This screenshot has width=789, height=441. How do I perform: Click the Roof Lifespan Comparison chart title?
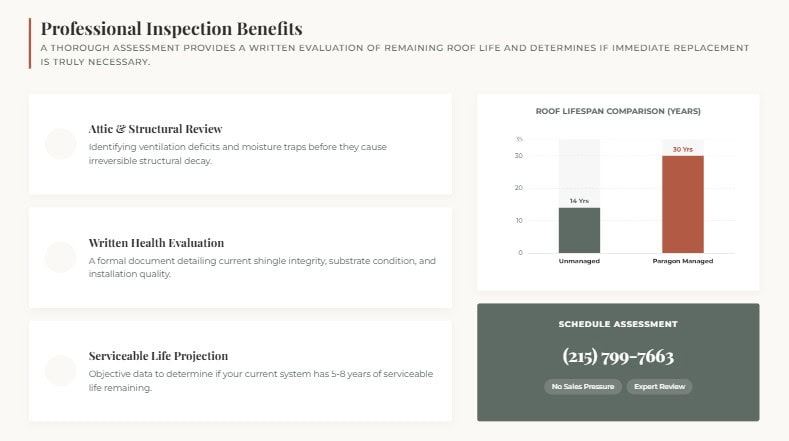point(618,110)
